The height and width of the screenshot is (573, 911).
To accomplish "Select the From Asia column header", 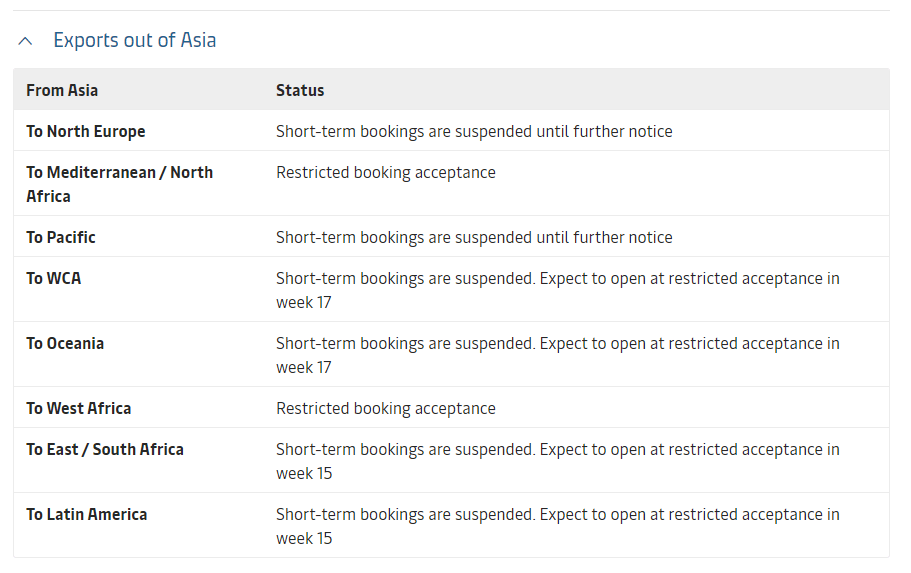I will coord(62,91).
